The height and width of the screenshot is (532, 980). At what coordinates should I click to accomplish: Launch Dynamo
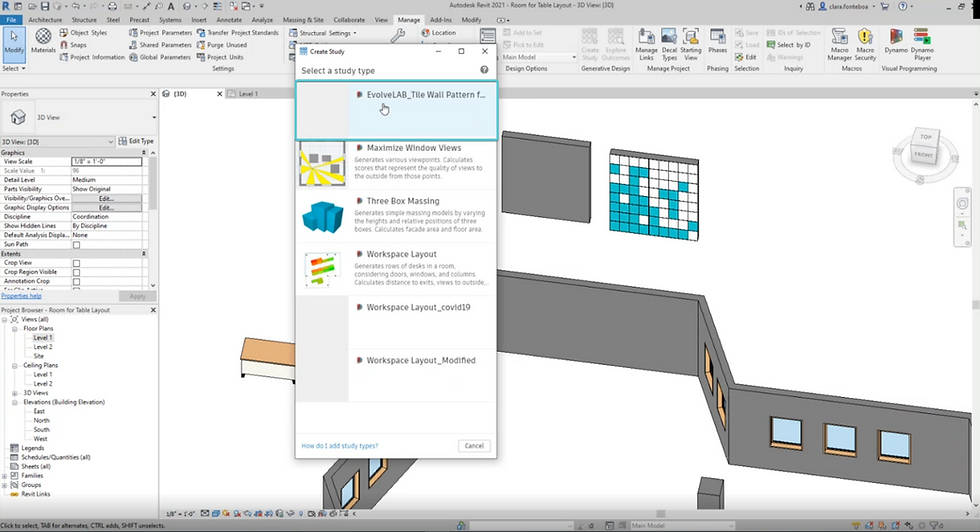896,41
